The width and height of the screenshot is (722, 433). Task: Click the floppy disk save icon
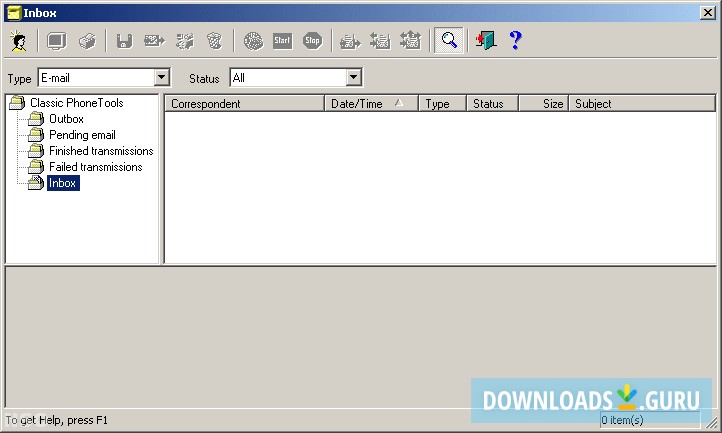click(124, 41)
